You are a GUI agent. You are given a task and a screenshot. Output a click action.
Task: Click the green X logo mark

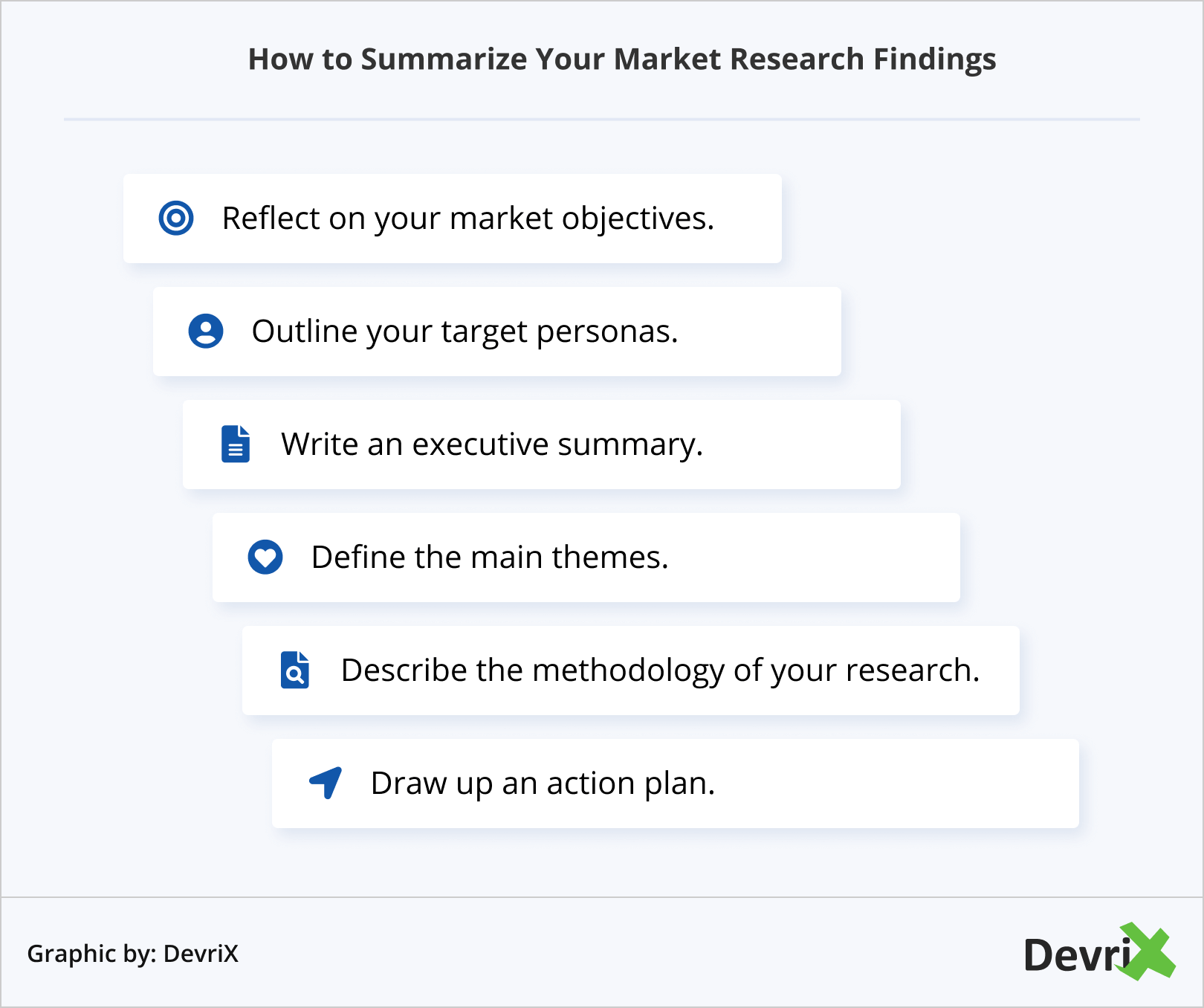pyautogui.click(x=1148, y=952)
